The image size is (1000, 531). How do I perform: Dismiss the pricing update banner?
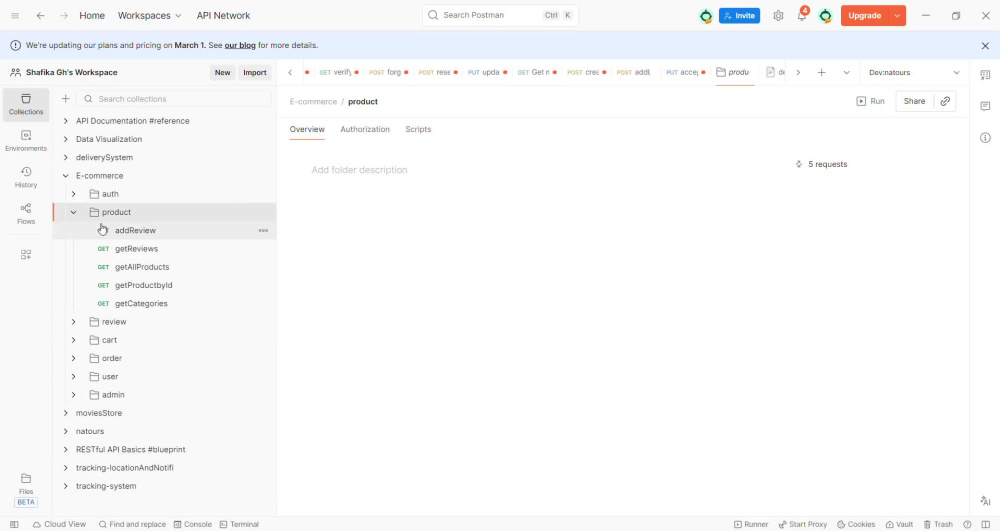[985, 45]
